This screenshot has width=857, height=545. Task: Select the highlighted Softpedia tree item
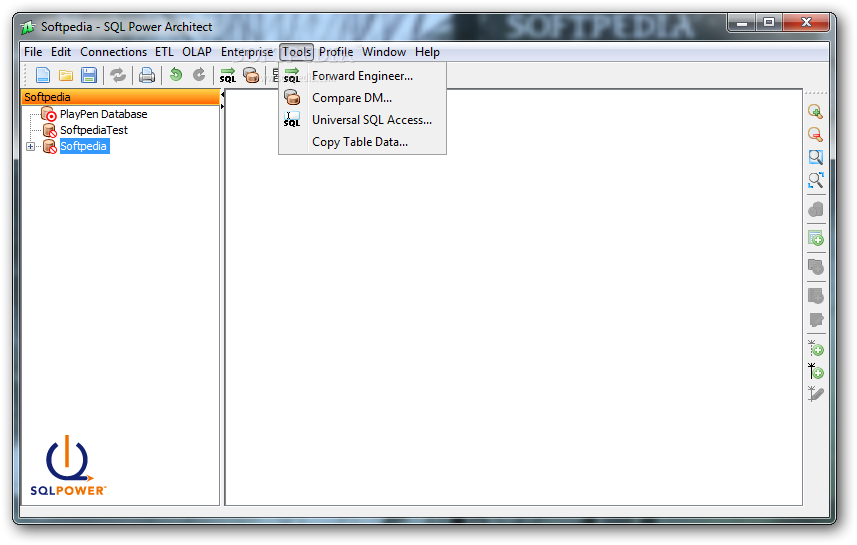84,146
